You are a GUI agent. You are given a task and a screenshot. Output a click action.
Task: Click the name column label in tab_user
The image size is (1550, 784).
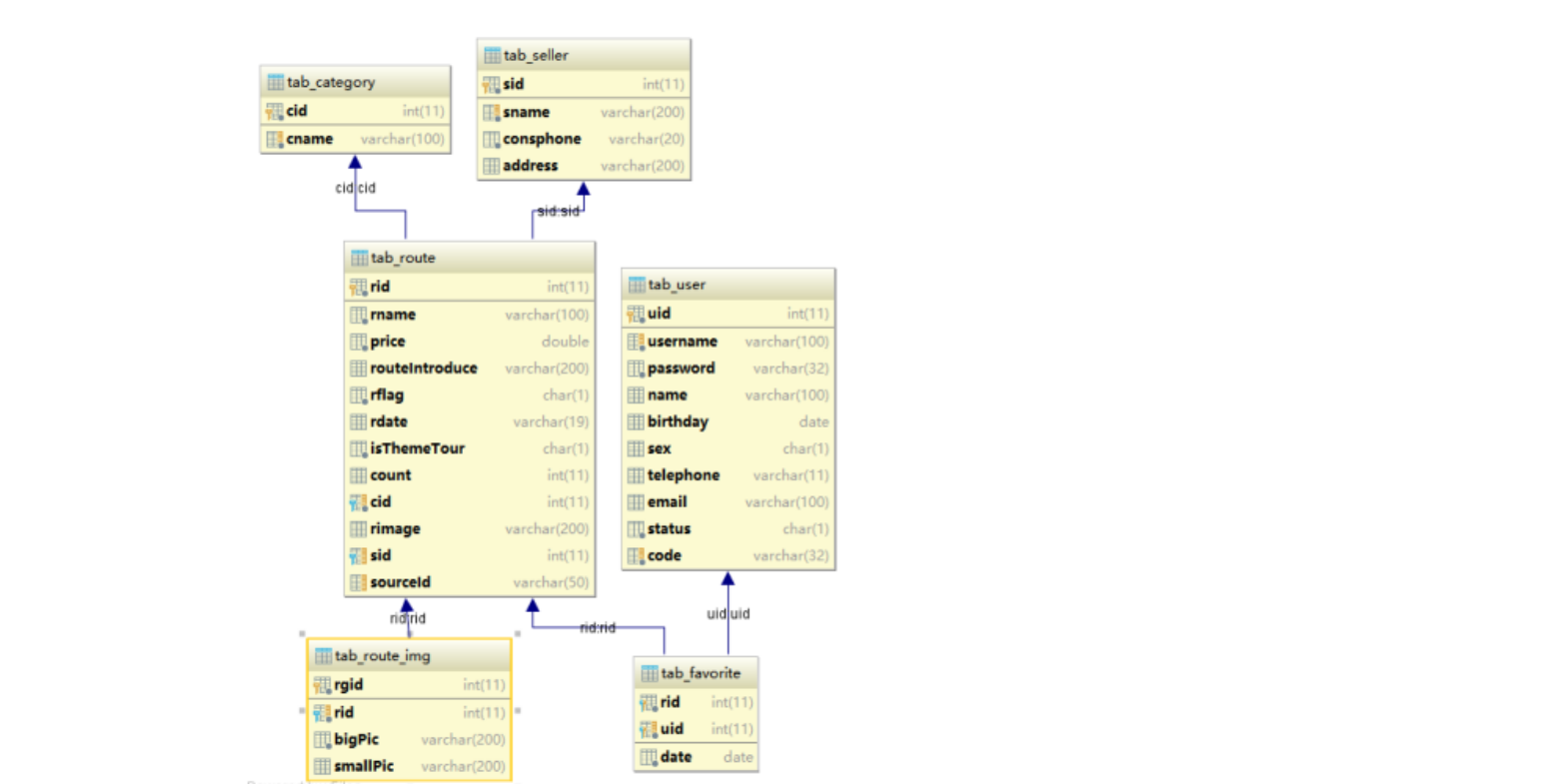(668, 395)
